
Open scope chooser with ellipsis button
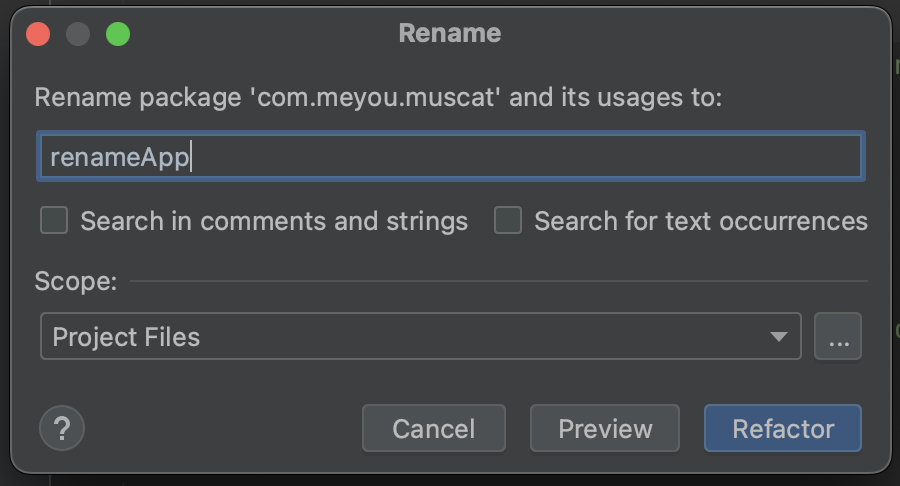(838, 337)
